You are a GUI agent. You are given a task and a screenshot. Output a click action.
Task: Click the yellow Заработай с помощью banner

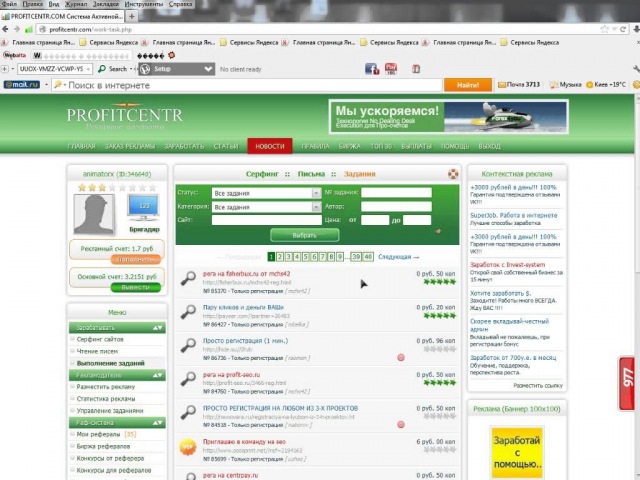[x=517, y=452]
